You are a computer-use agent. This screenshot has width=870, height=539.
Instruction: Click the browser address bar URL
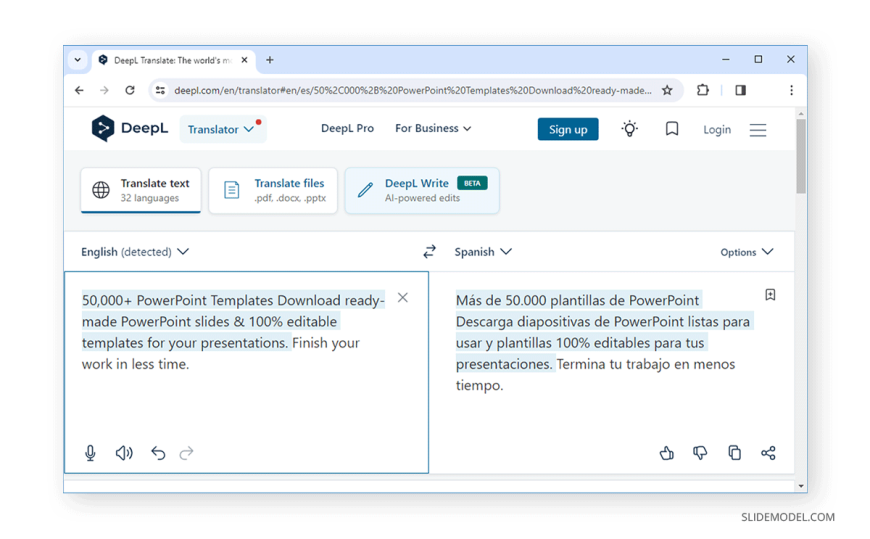coord(413,90)
